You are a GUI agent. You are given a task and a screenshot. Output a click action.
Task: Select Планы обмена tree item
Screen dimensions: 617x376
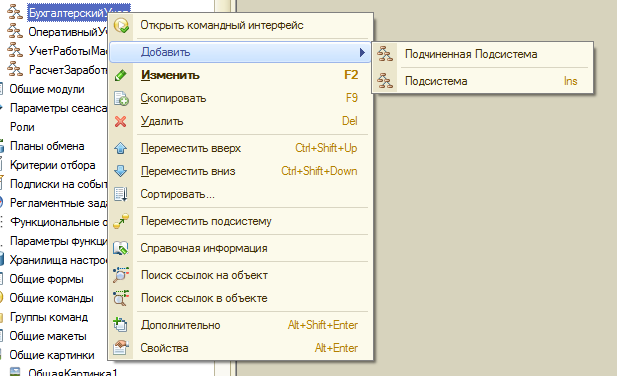(x=47, y=146)
